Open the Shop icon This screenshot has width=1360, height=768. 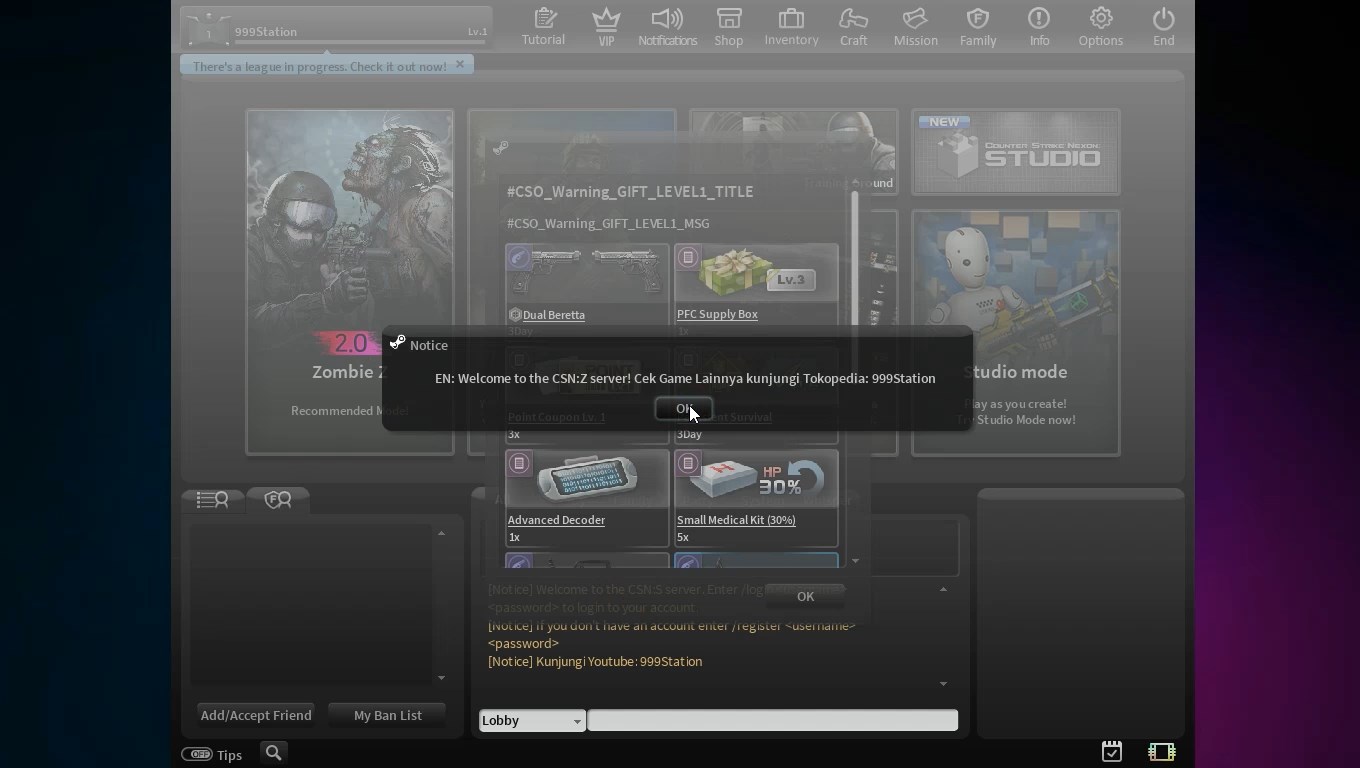click(x=728, y=28)
